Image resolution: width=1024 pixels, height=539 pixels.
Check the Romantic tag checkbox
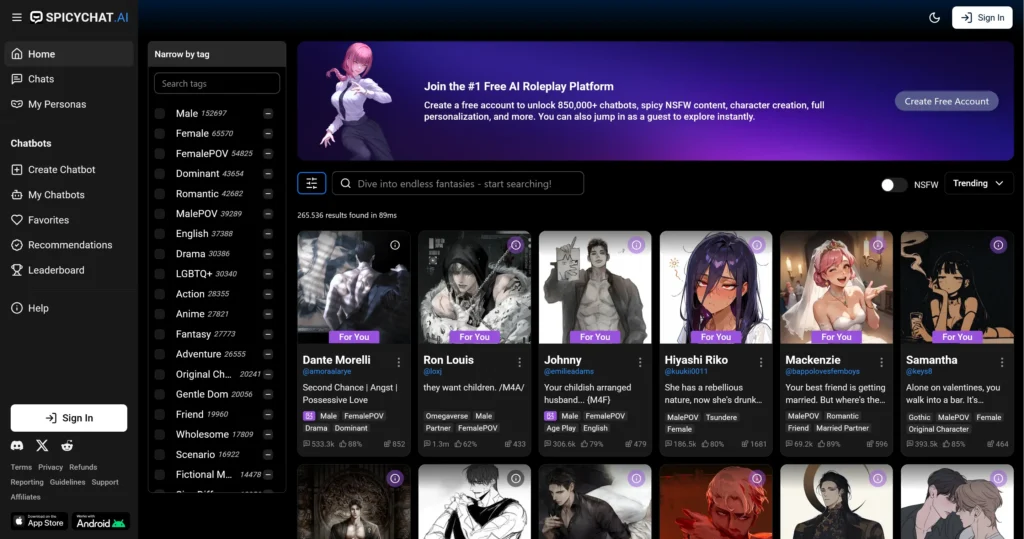(x=160, y=194)
